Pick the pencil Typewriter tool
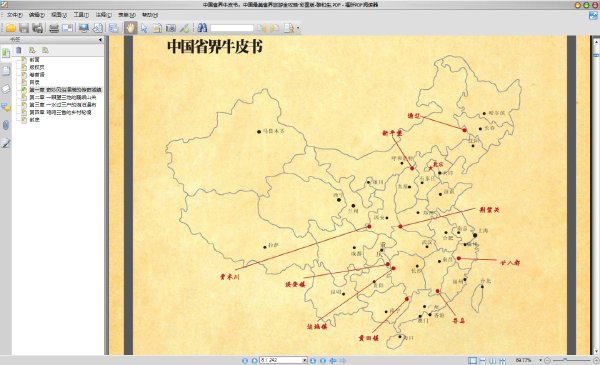This screenshot has width=600, height=365. tap(184, 28)
